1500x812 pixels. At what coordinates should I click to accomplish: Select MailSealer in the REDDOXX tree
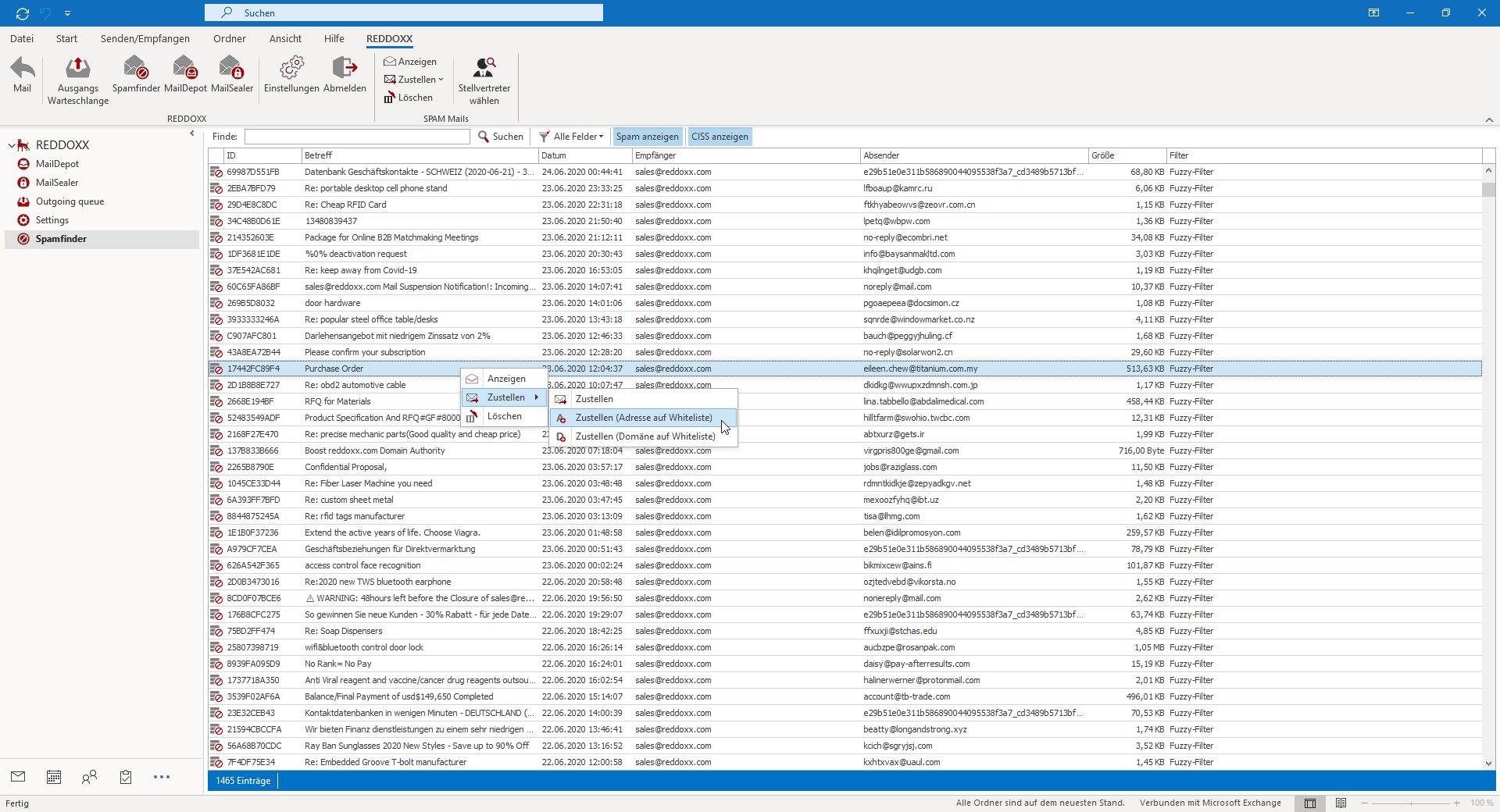(57, 183)
